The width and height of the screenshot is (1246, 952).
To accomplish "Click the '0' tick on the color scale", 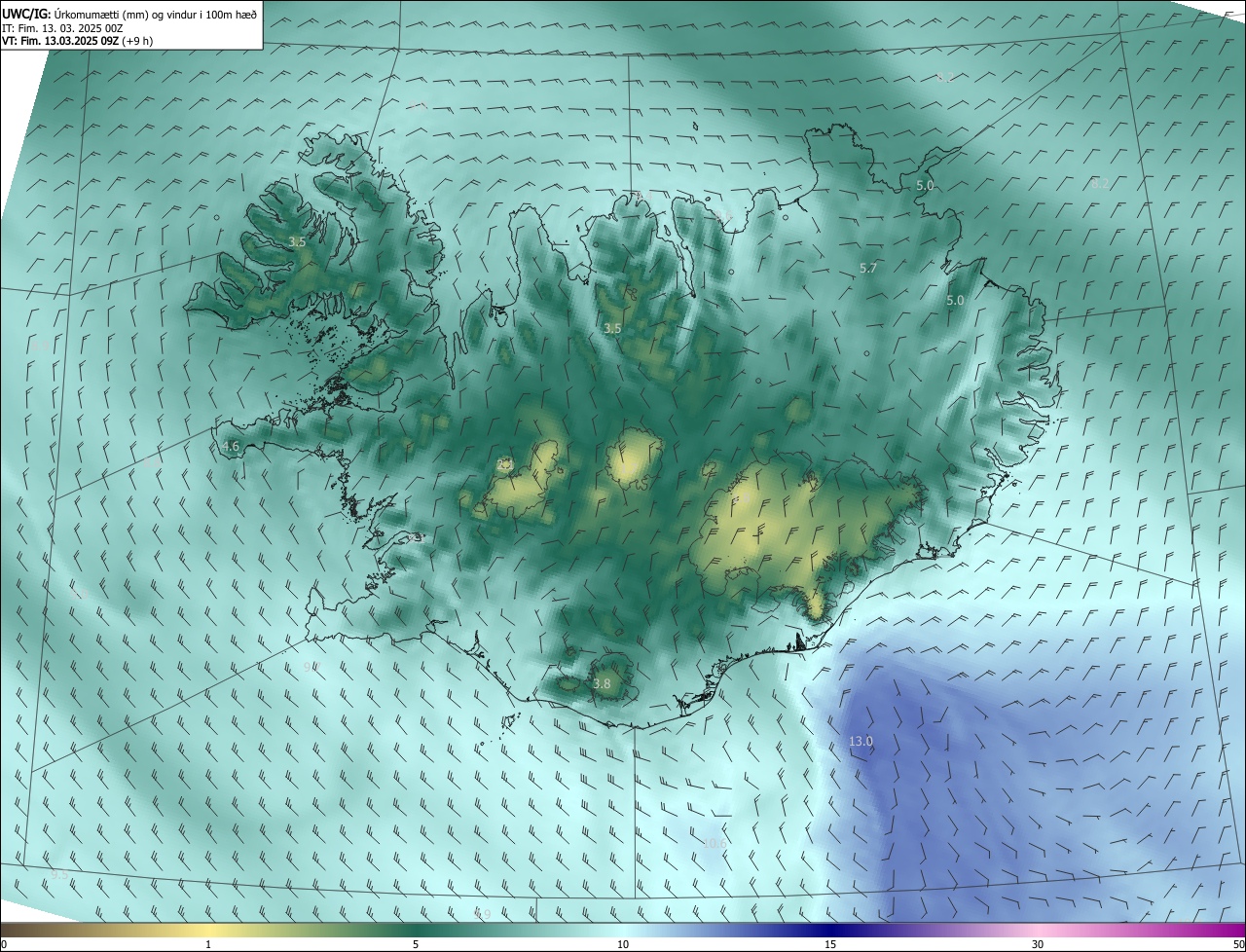I will (4, 944).
